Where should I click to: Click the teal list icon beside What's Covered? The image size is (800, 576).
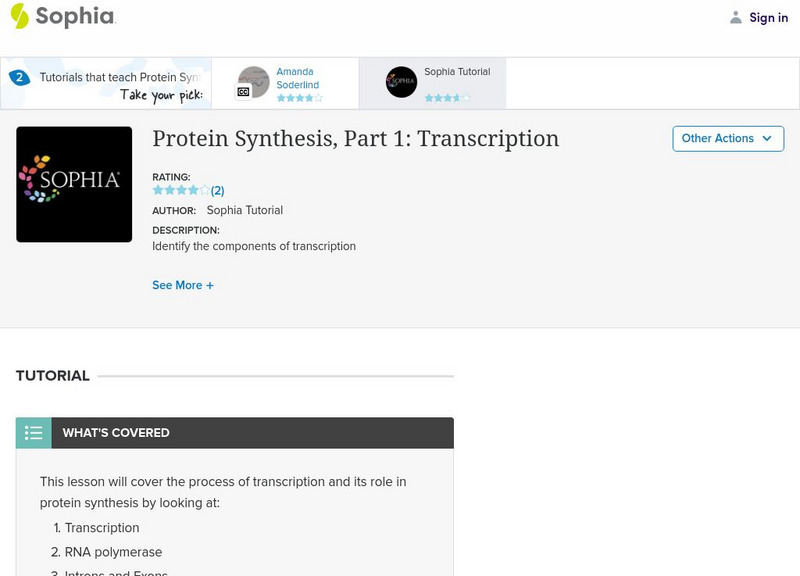34,433
